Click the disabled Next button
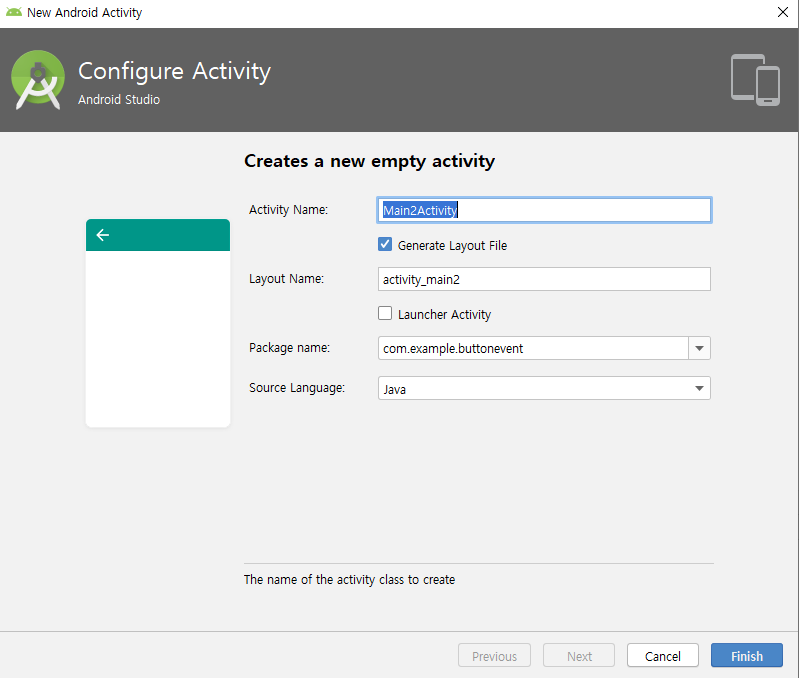Image resolution: width=799 pixels, height=678 pixels. click(579, 656)
